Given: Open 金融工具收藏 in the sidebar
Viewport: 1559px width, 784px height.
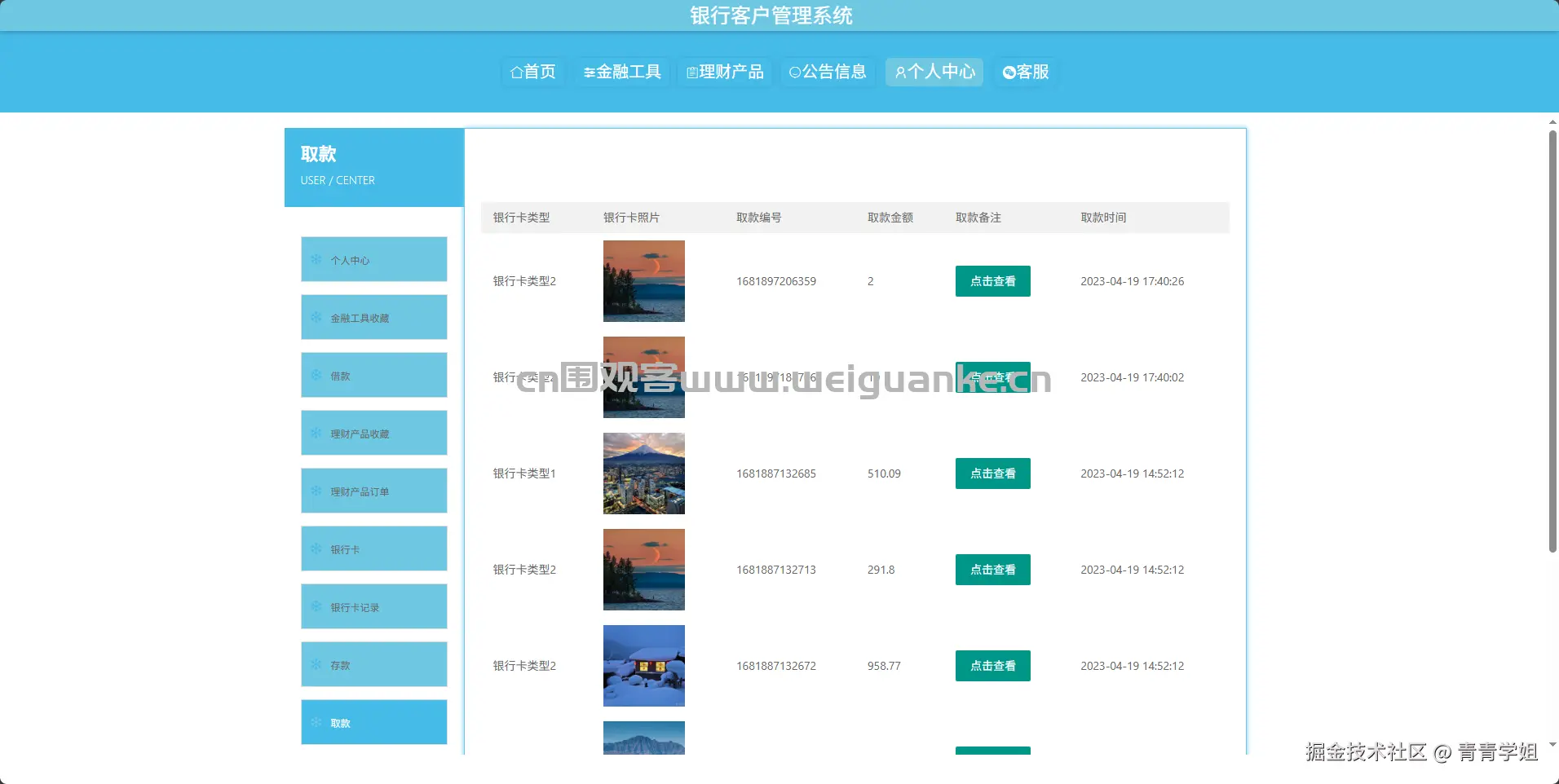Looking at the screenshot, I should [x=374, y=317].
